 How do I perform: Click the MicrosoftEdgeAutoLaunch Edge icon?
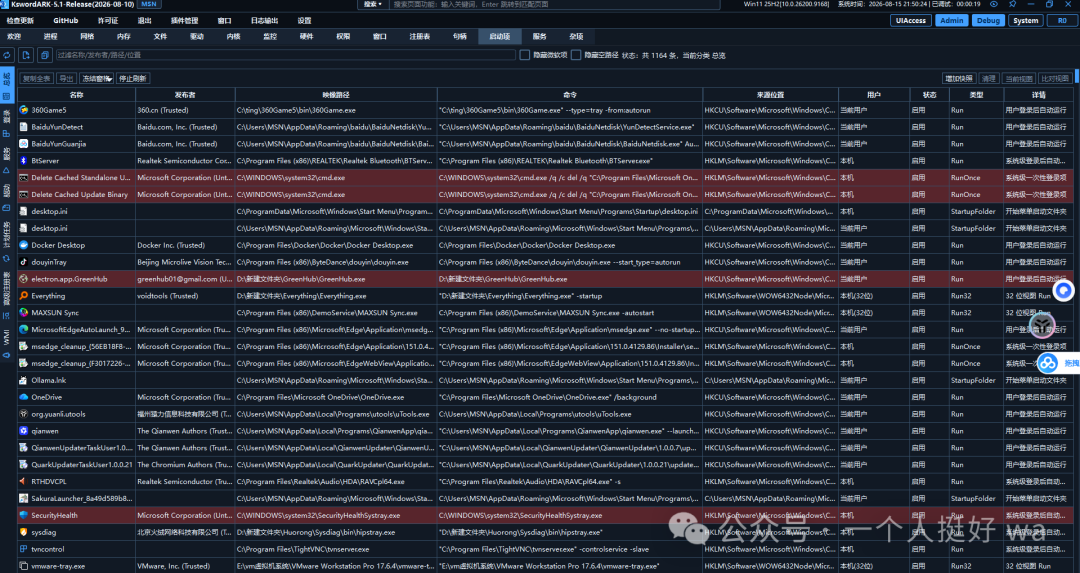click(x=23, y=329)
